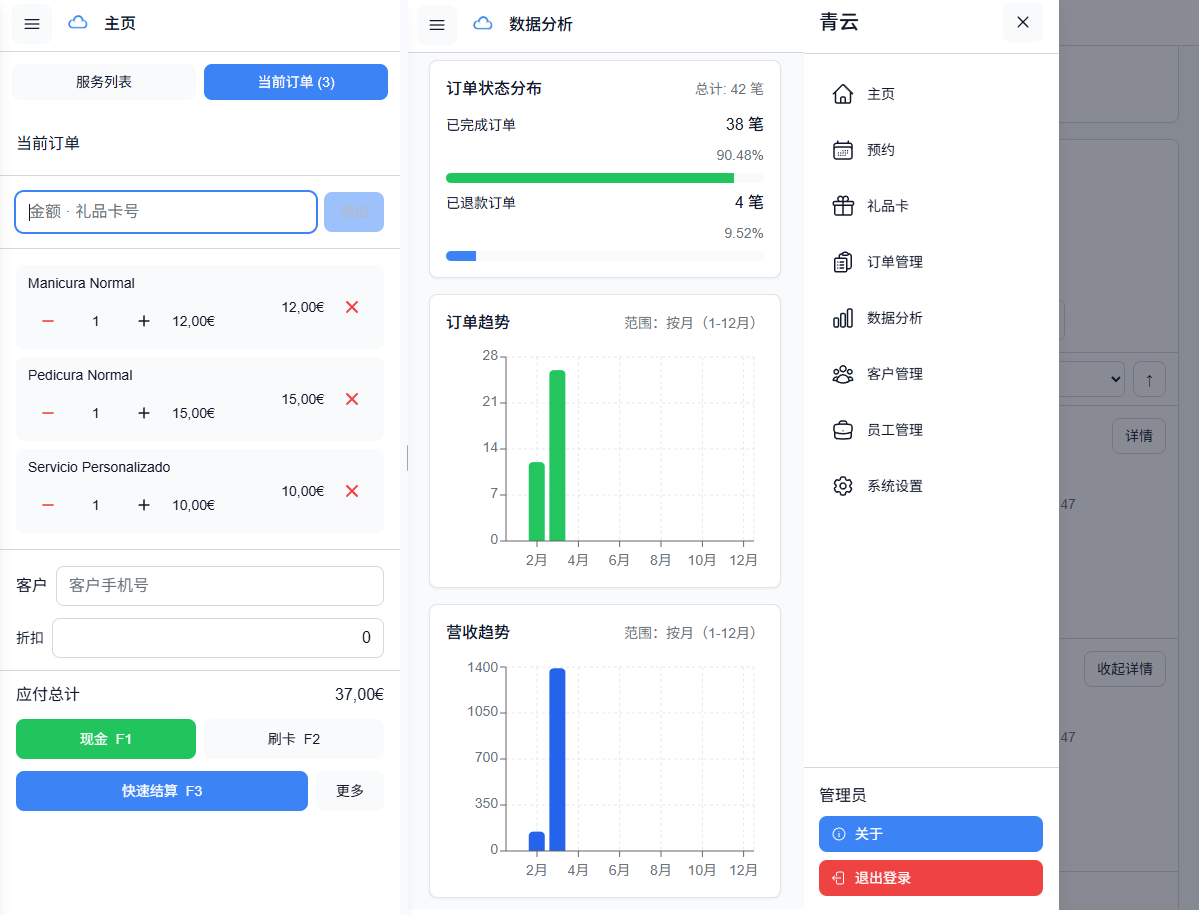This screenshot has height=918, width=1199.
Task: Click 退出登录 logout button
Action: [931, 878]
